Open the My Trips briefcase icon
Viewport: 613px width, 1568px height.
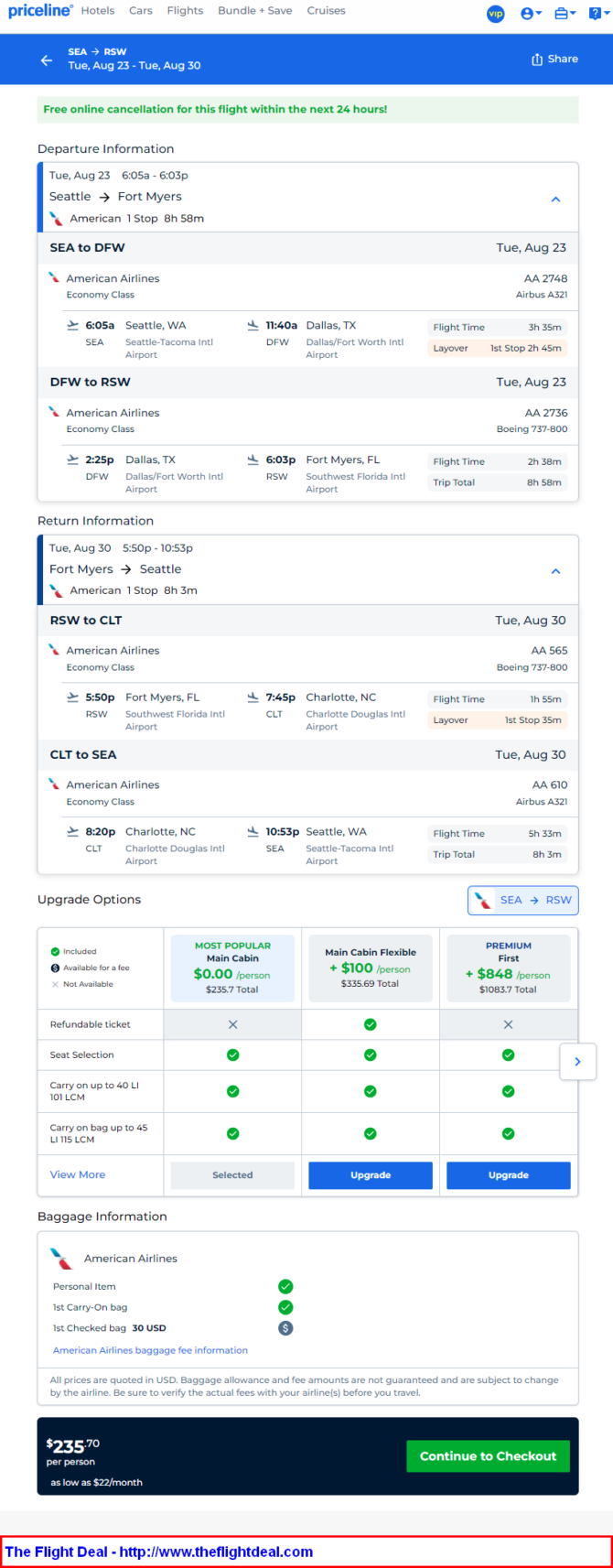[x=565, y=14]
